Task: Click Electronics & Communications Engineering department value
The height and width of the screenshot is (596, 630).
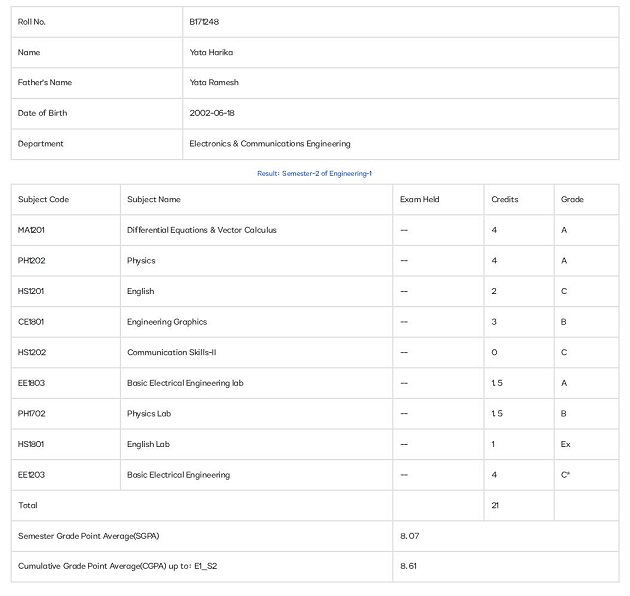Action: (x=270, y=143)
